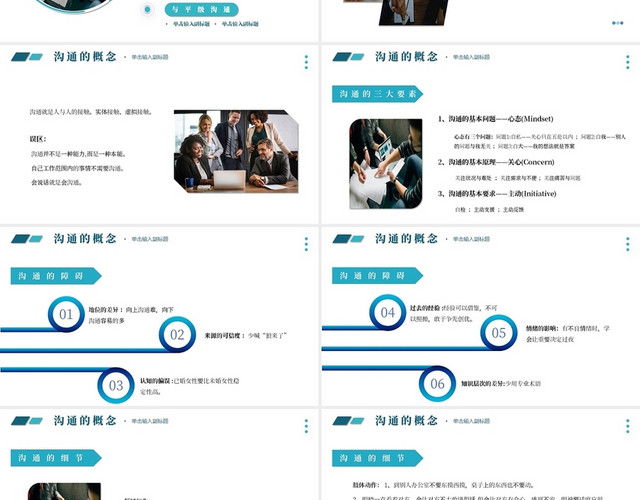Click the dark photo on the top-right slide
Image resolution: width=640 pixels, height=500 pixels.
413,12
